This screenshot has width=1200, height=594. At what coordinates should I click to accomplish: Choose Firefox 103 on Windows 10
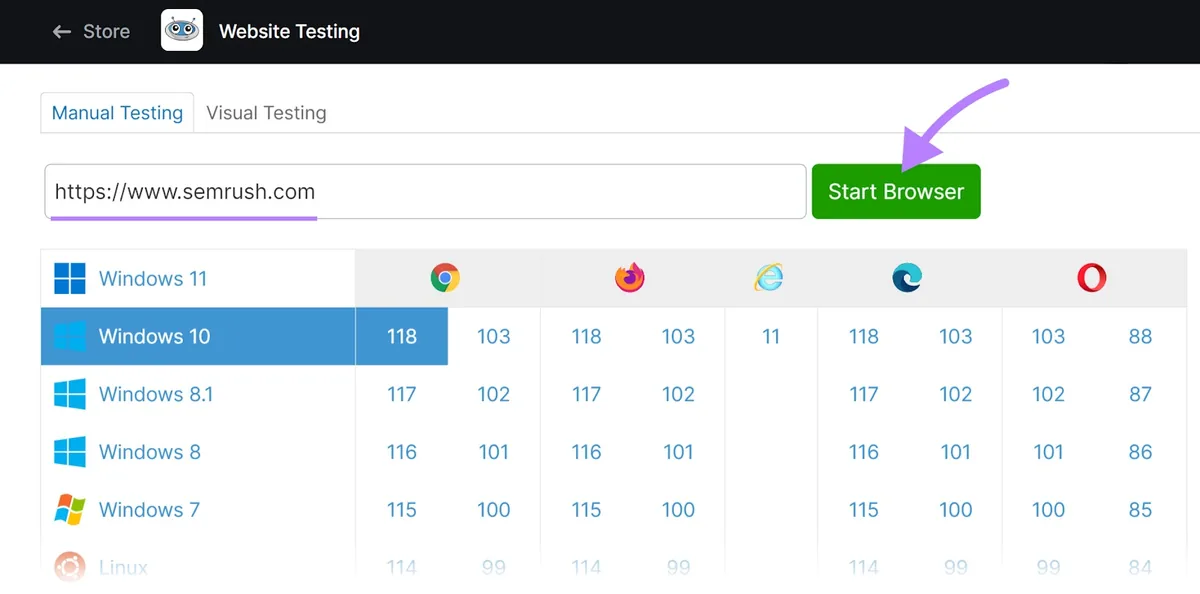tap(678, 336)
